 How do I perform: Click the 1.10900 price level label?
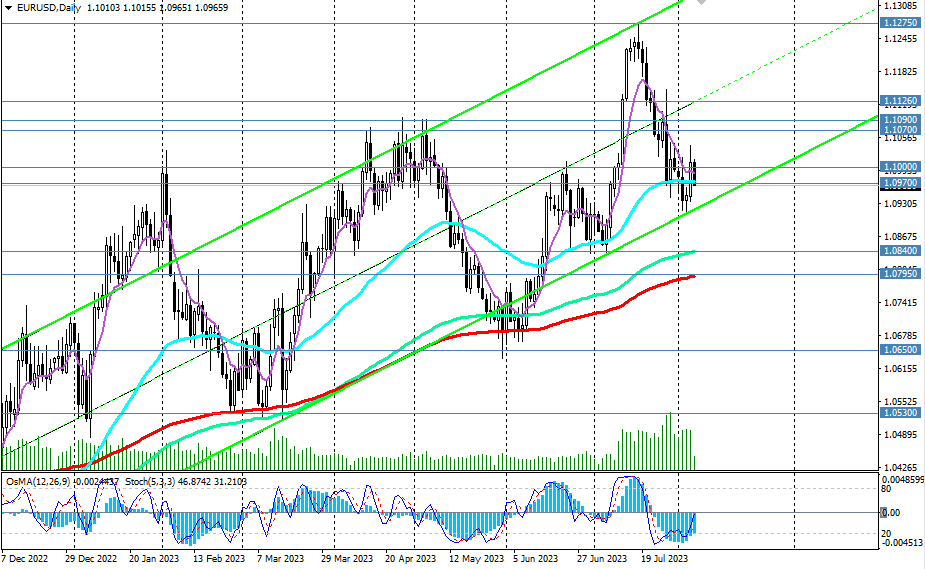901,119
